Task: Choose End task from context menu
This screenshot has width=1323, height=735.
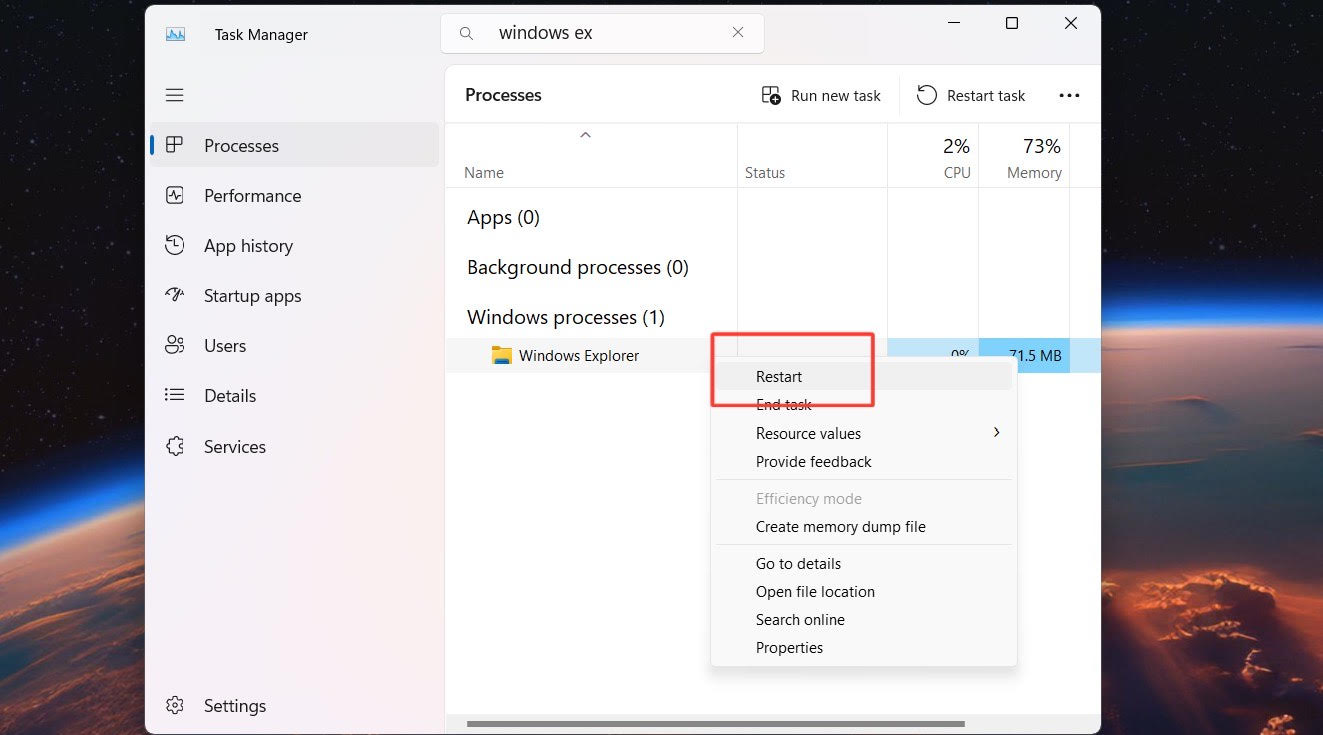Action: click(x=784, y=405)
